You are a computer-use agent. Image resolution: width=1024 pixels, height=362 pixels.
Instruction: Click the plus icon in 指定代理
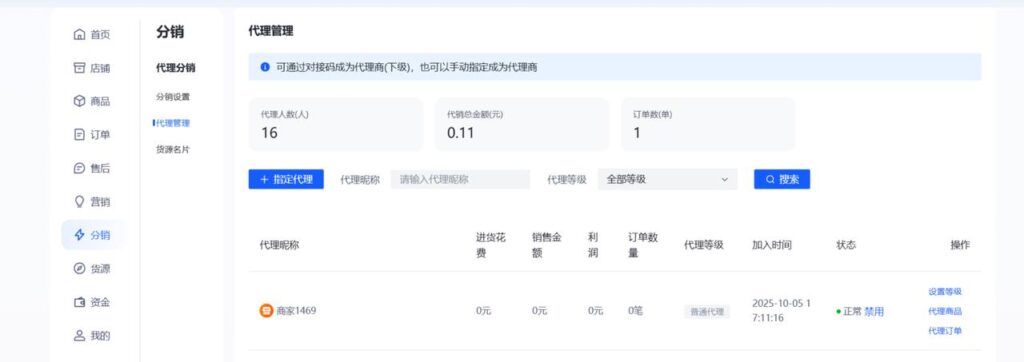tap(264, 180)
